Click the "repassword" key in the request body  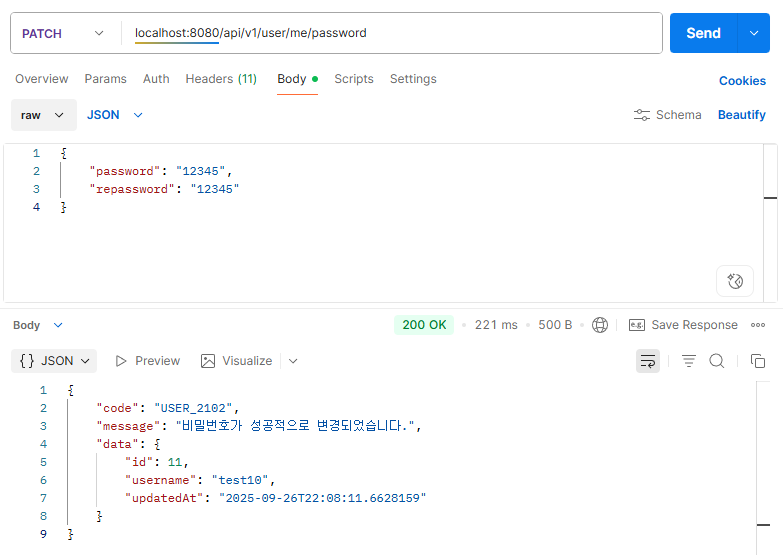tap(132, 189)
